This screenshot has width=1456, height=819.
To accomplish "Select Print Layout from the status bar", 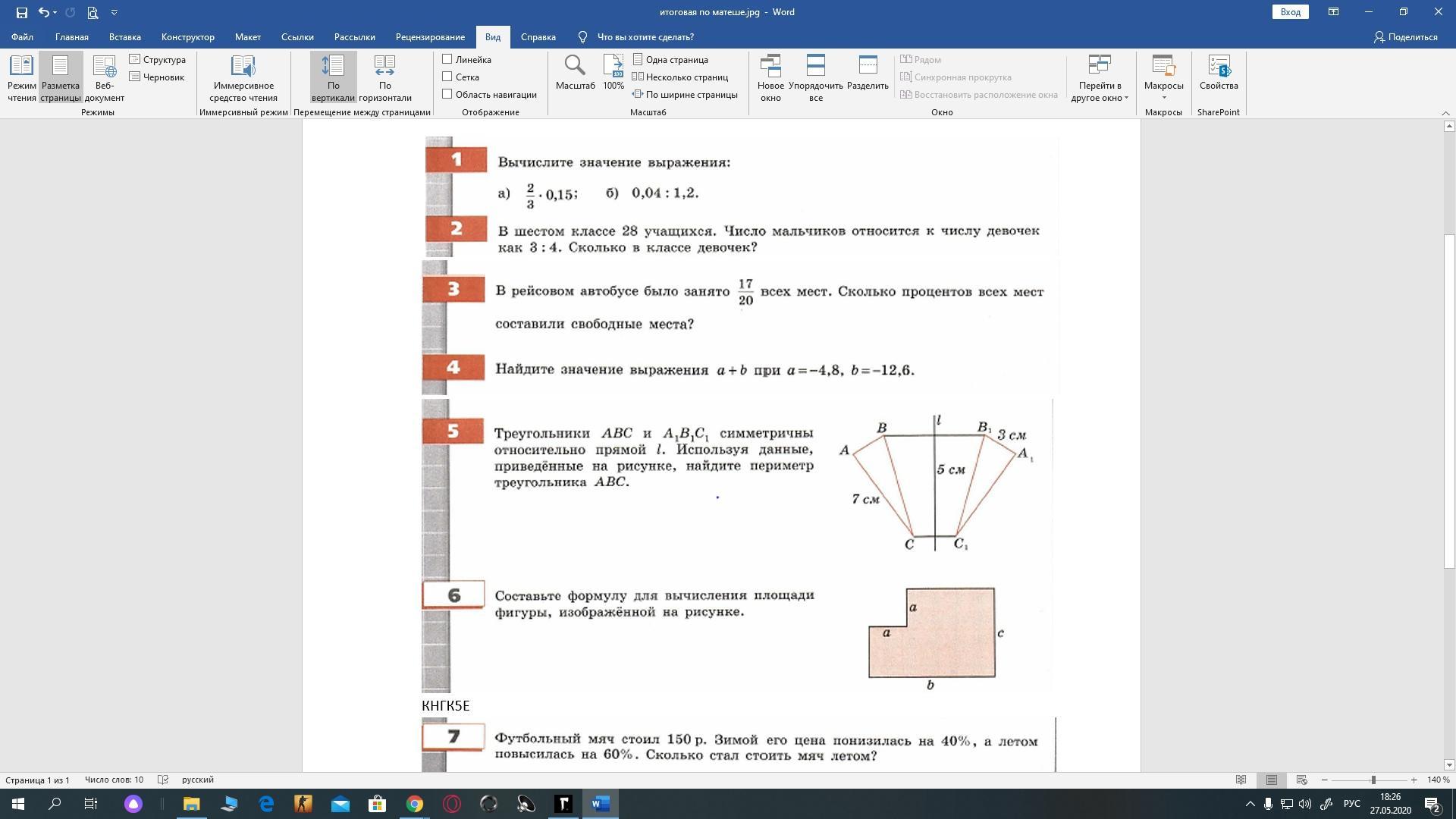I will point(1272,780).
